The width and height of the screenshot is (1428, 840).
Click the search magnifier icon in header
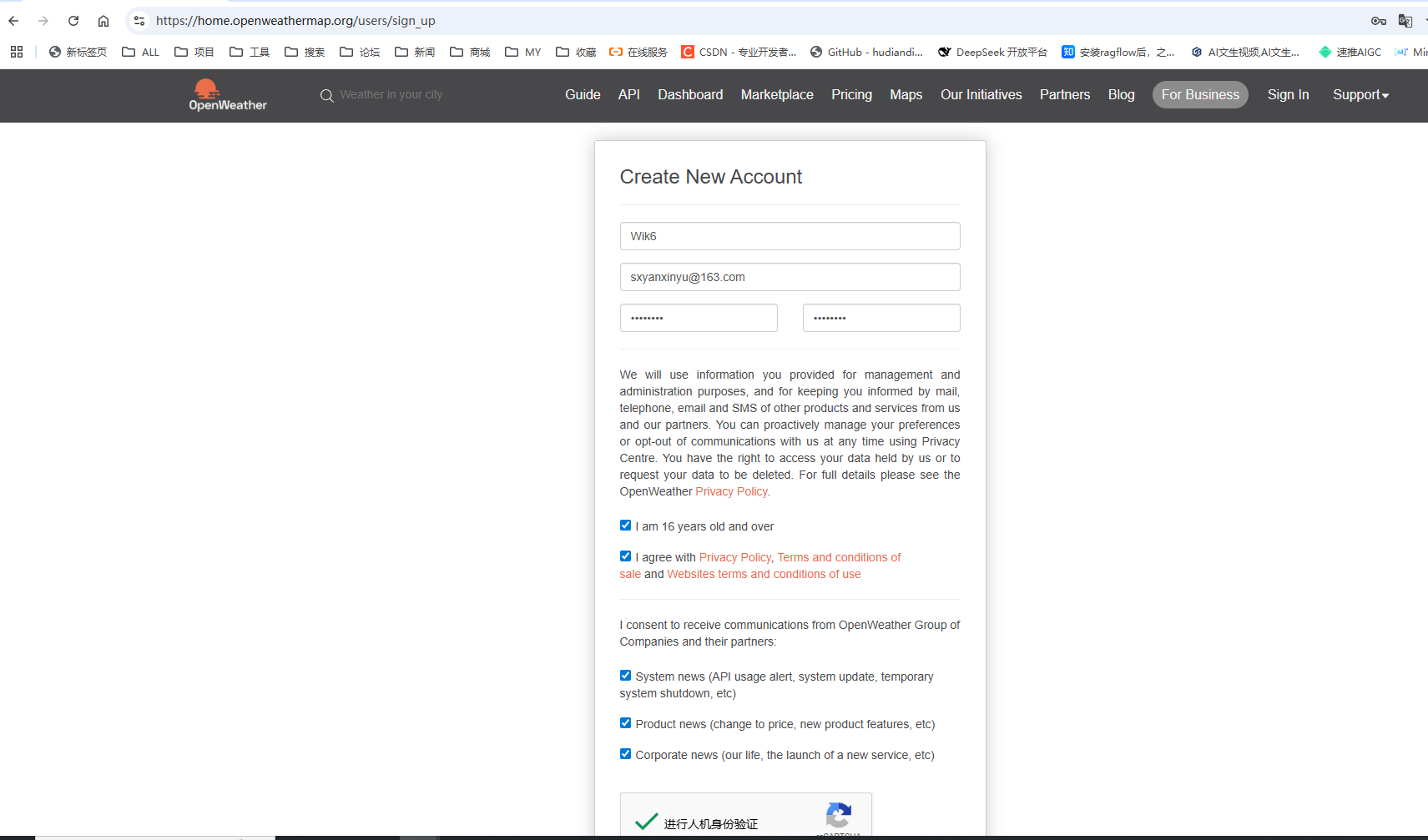click(326, 96)
